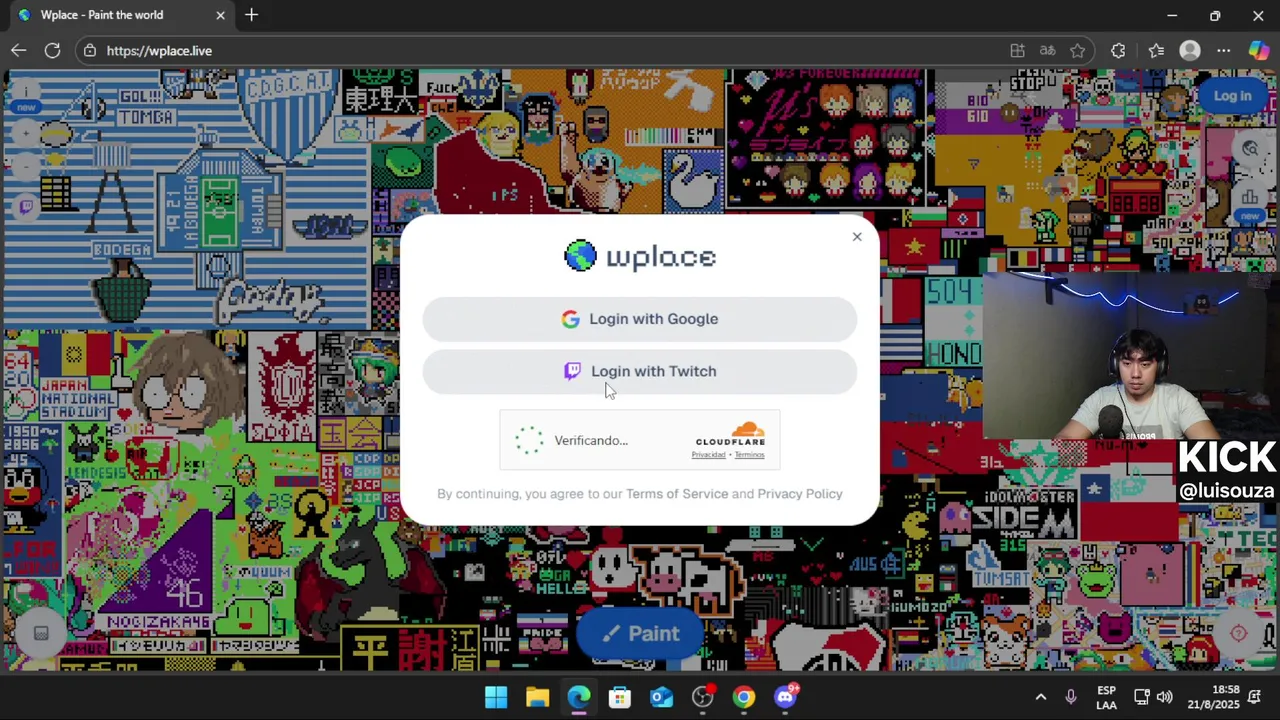Click the blue Log in button

coord(1232,96)
